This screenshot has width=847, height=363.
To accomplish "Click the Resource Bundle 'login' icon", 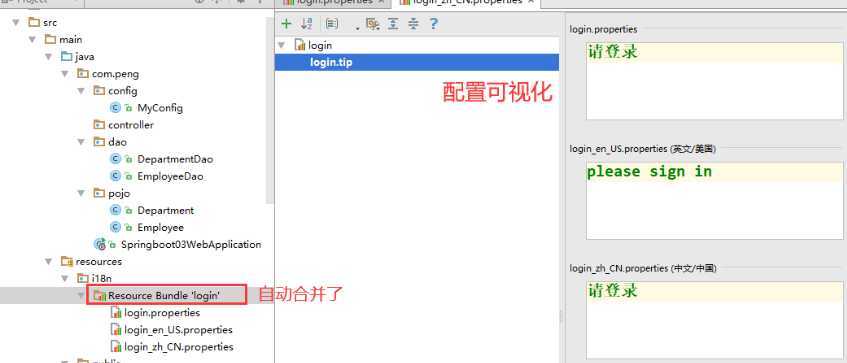I will (x=99, y=295).
